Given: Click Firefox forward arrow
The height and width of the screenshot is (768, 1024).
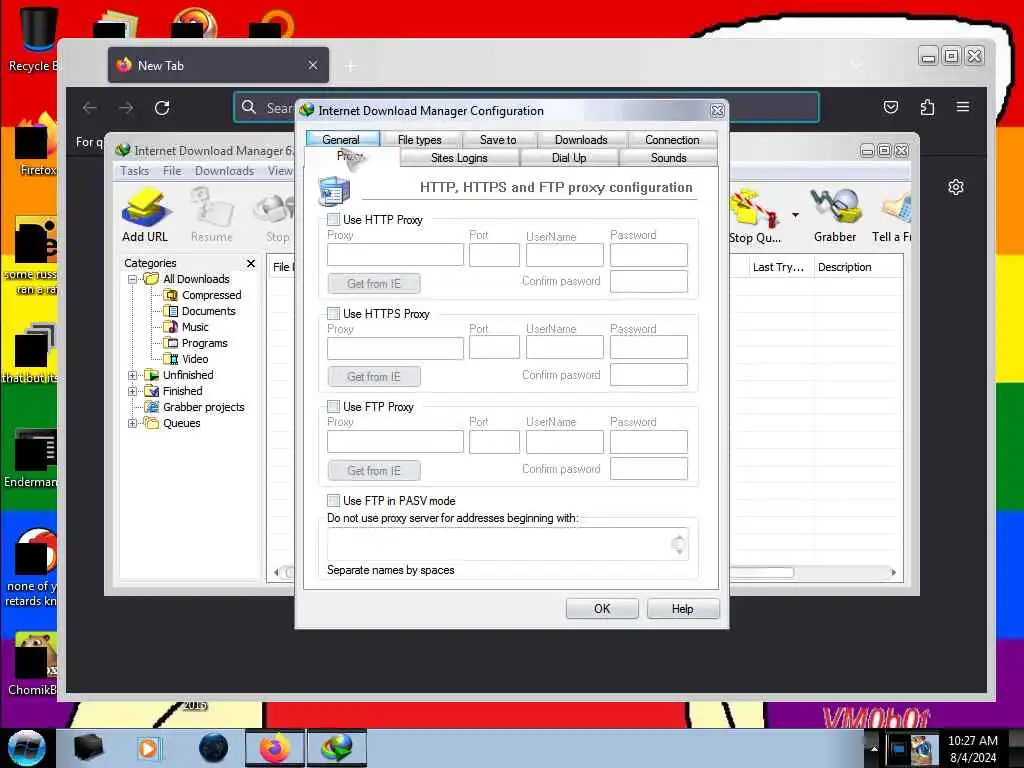Looking at the screenshot, I should coord(126,108).
